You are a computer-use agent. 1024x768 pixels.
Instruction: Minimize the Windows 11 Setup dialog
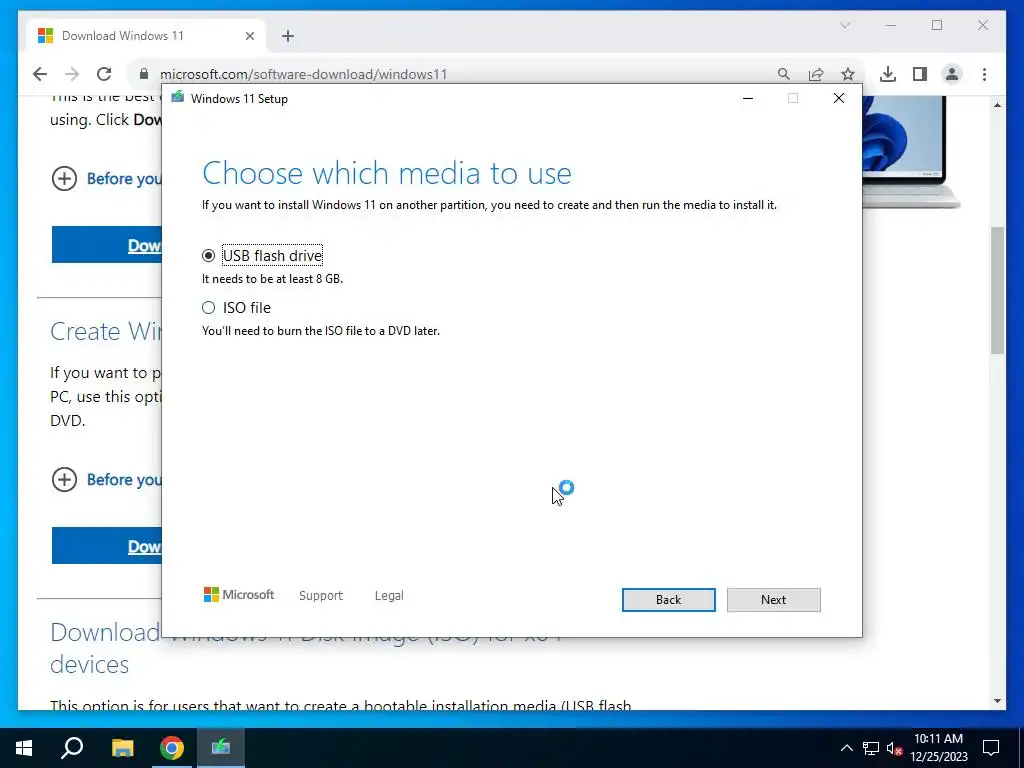click(x=748, y=98)
